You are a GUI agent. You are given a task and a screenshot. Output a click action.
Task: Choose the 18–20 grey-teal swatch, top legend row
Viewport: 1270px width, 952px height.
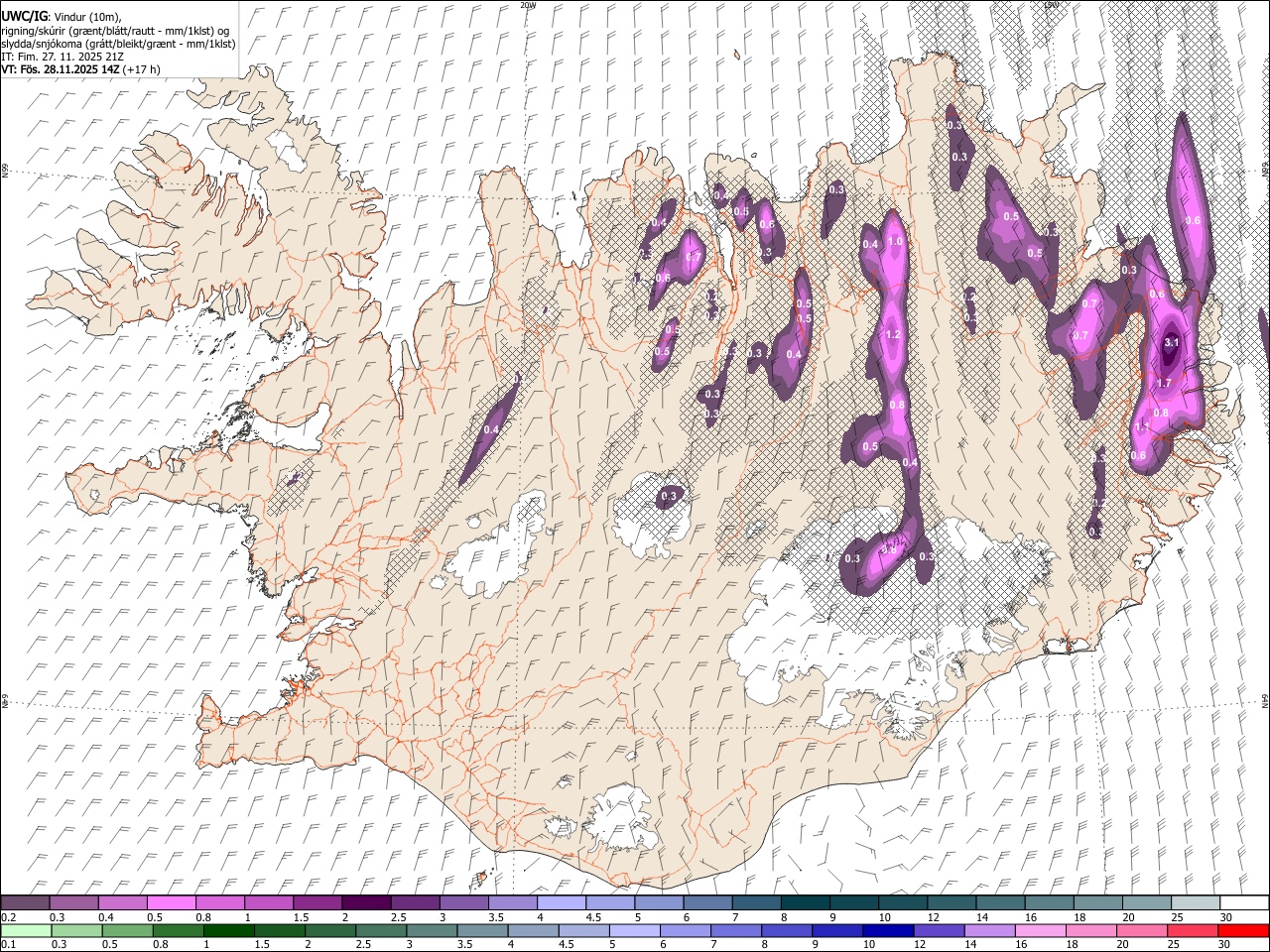pyautogui.click(x=1097, y=902)
